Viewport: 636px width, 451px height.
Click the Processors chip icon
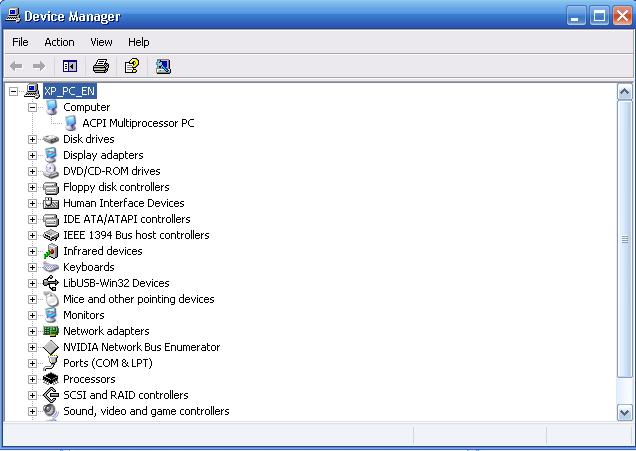point(51,379)
